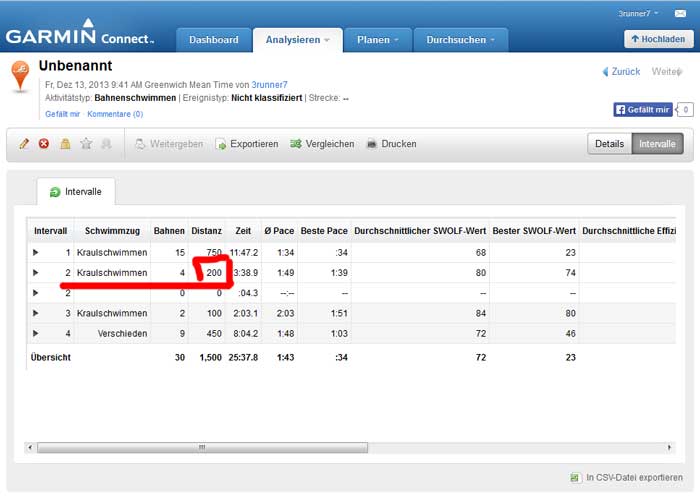This screenshot has width=700, height=499.
Task: Click Exportieren in the toolbar
Action: (247, 144)
